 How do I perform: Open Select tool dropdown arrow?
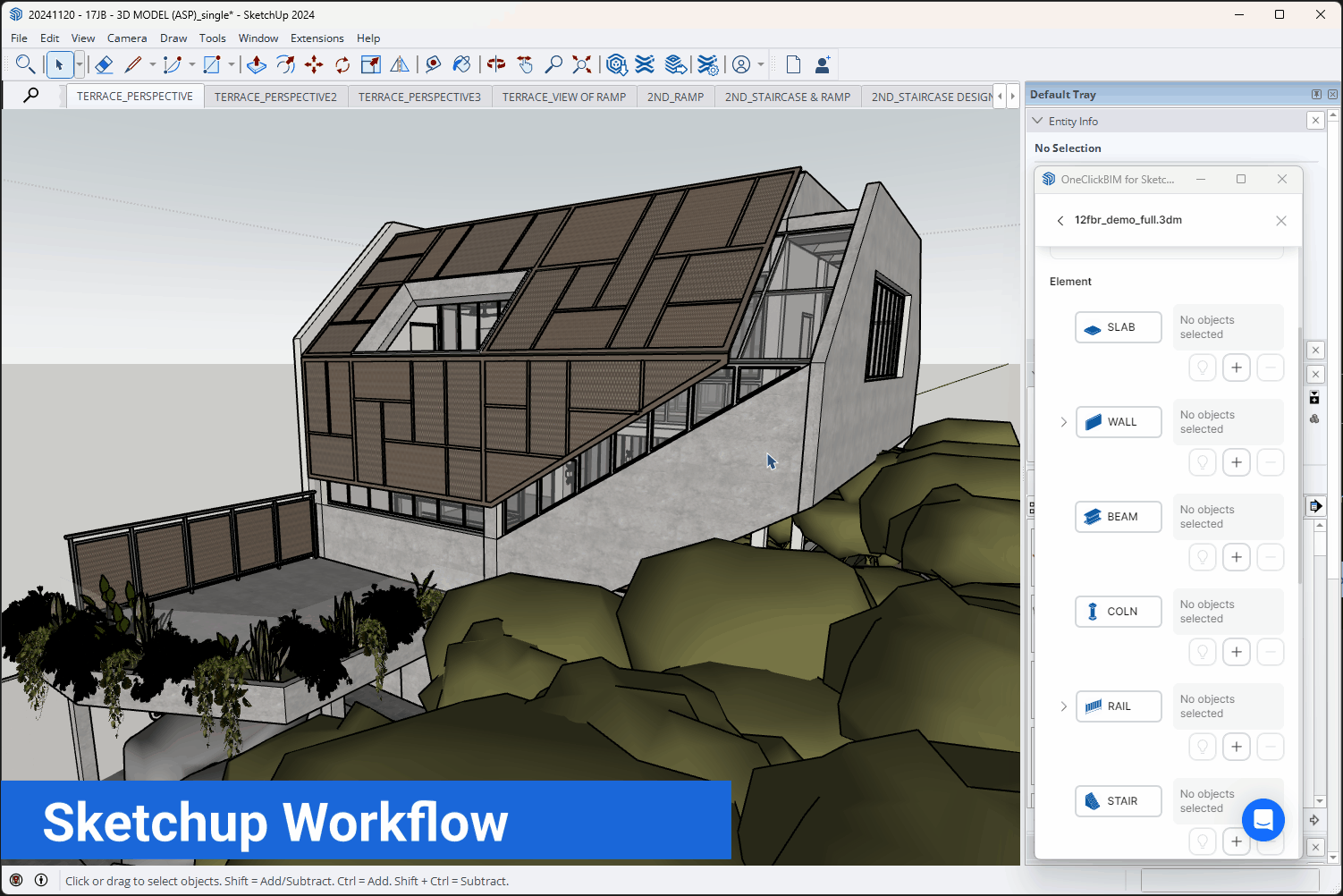click(x=80, y=64)
